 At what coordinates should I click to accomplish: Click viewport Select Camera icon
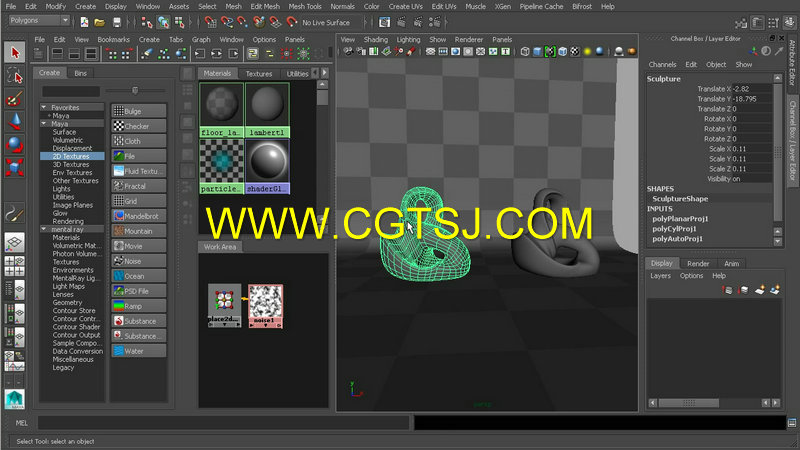[x=348, y=52]
